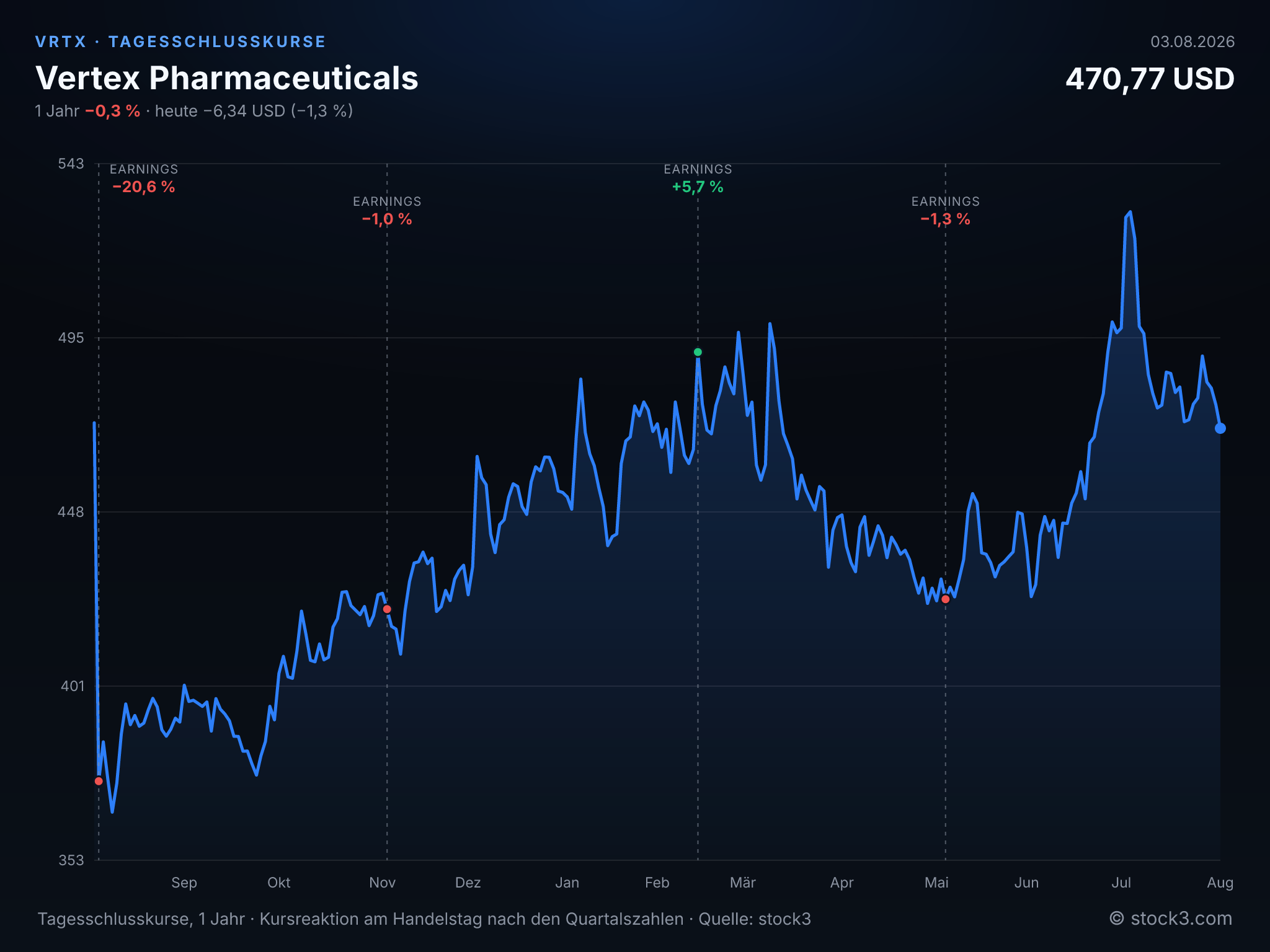Click the green earnings dot in February
Image resolution: width=1270 pixels, height=952 pixels.
point(698,352)
